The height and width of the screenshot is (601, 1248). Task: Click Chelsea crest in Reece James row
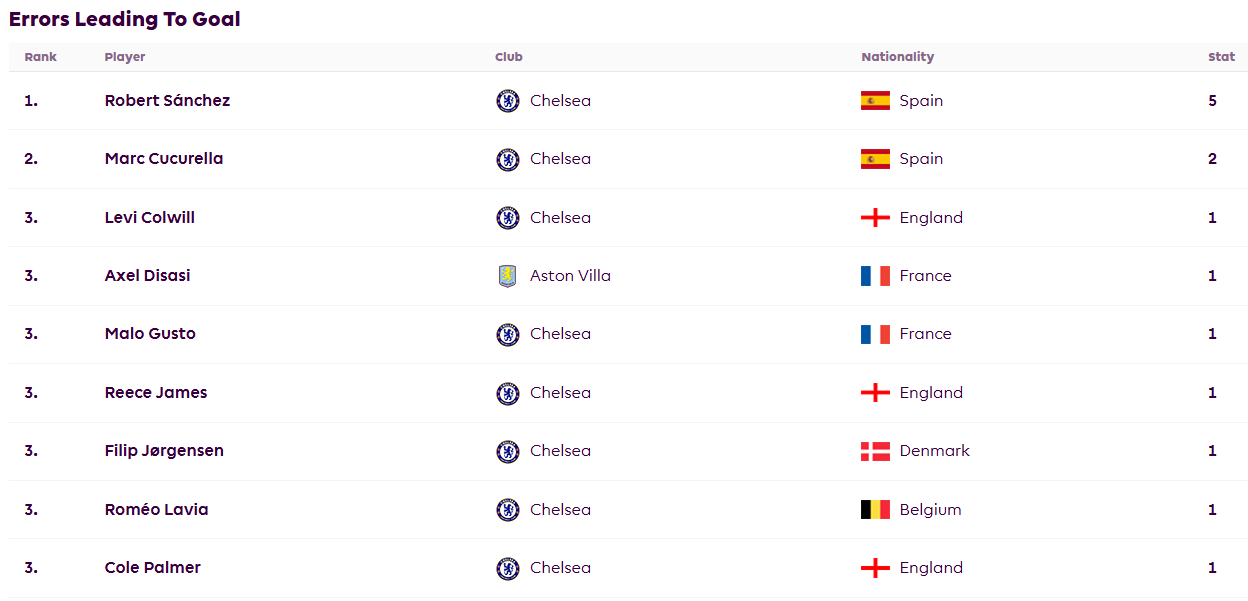508,393
